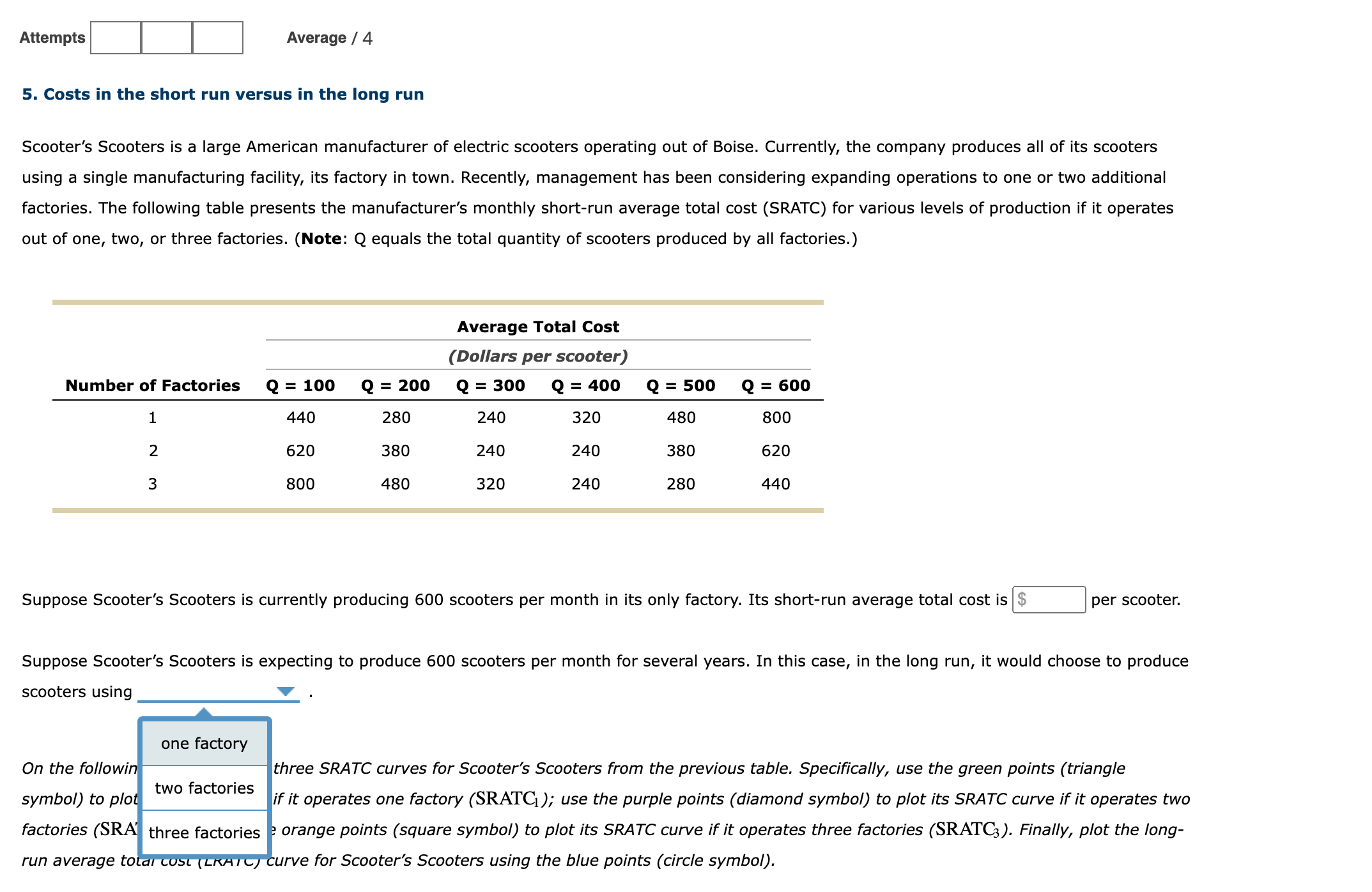Click the 800 cell in factory row 1
1372x892 pixels.
click(776, 417)
